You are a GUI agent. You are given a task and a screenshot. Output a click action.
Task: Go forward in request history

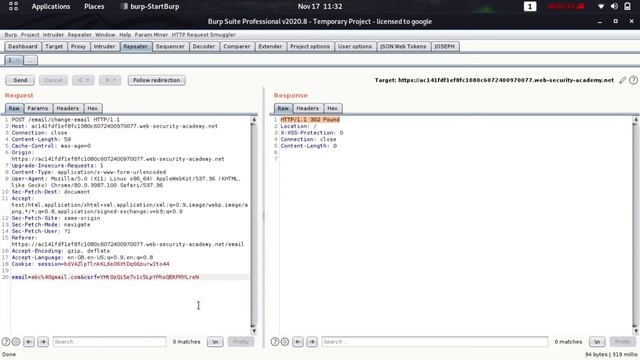(x=110, y=80)
